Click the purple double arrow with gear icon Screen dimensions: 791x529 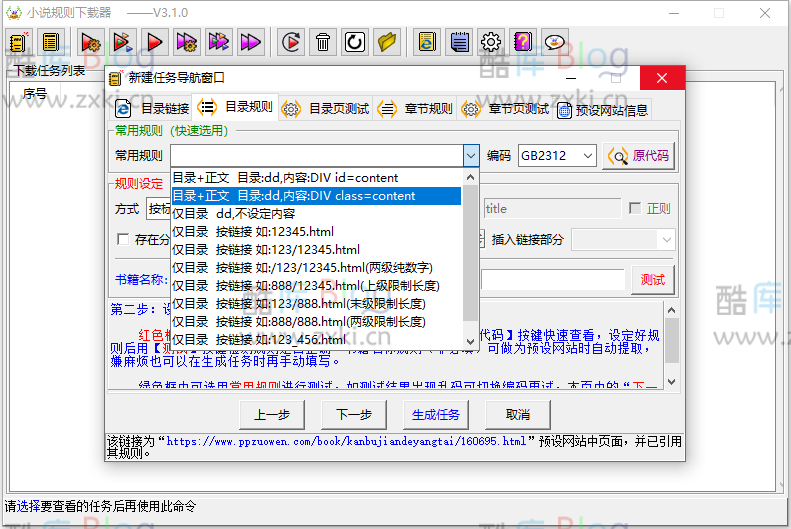pos(186,42)
